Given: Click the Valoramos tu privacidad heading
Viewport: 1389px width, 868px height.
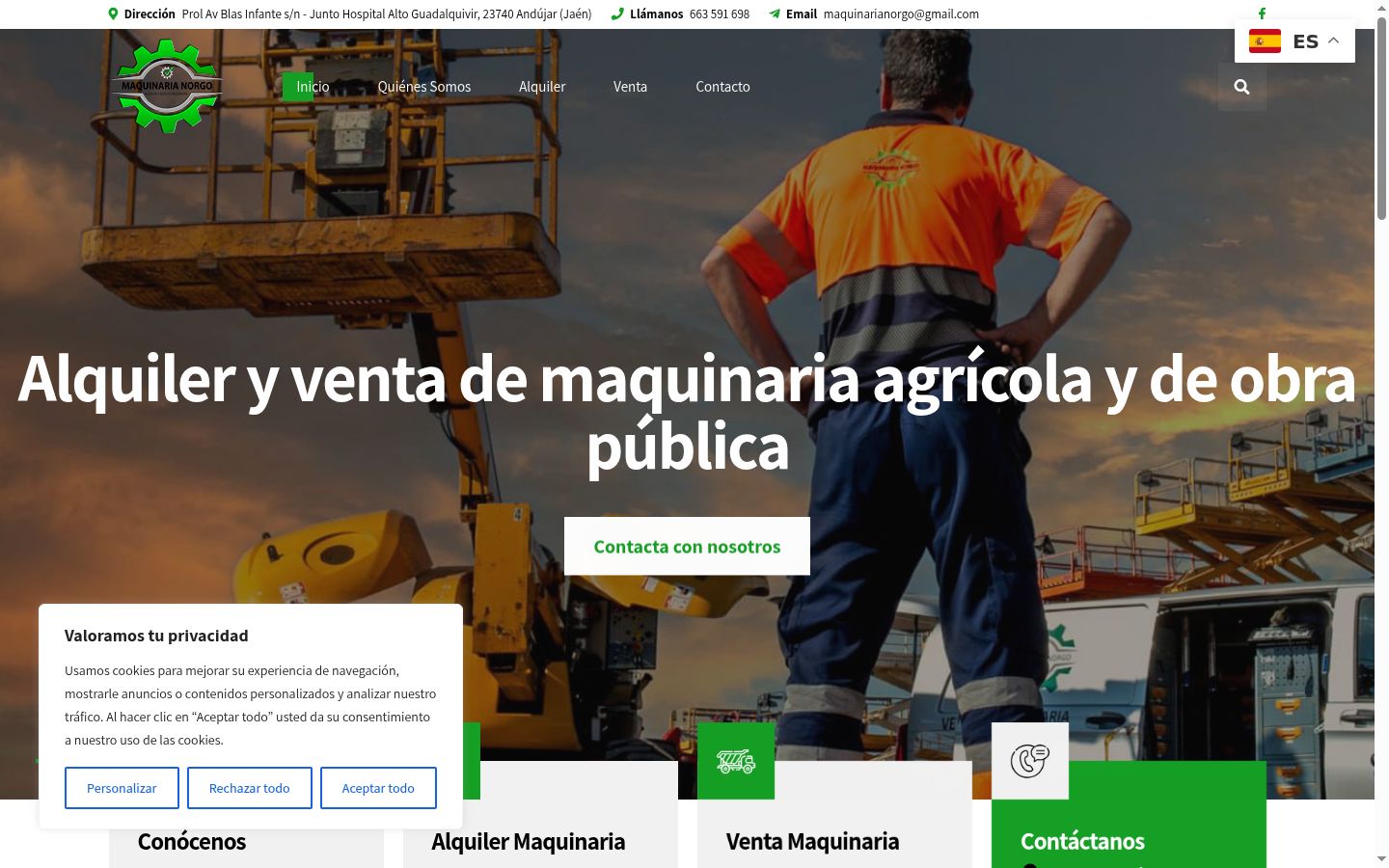Looking at the screenshot, I should 156,636.
